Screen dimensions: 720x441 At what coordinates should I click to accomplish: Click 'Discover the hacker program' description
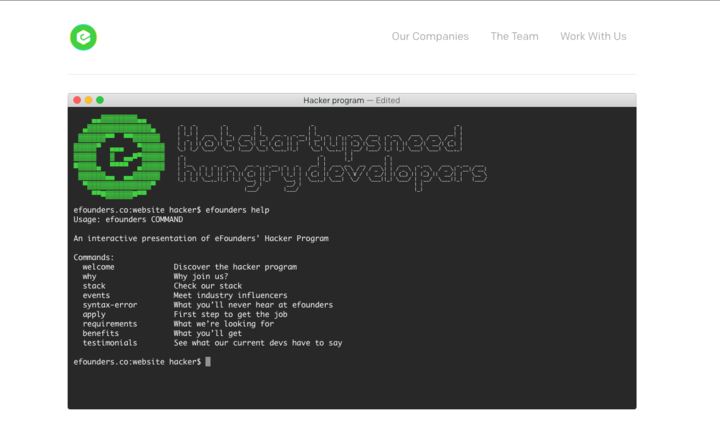click(235, 267)
